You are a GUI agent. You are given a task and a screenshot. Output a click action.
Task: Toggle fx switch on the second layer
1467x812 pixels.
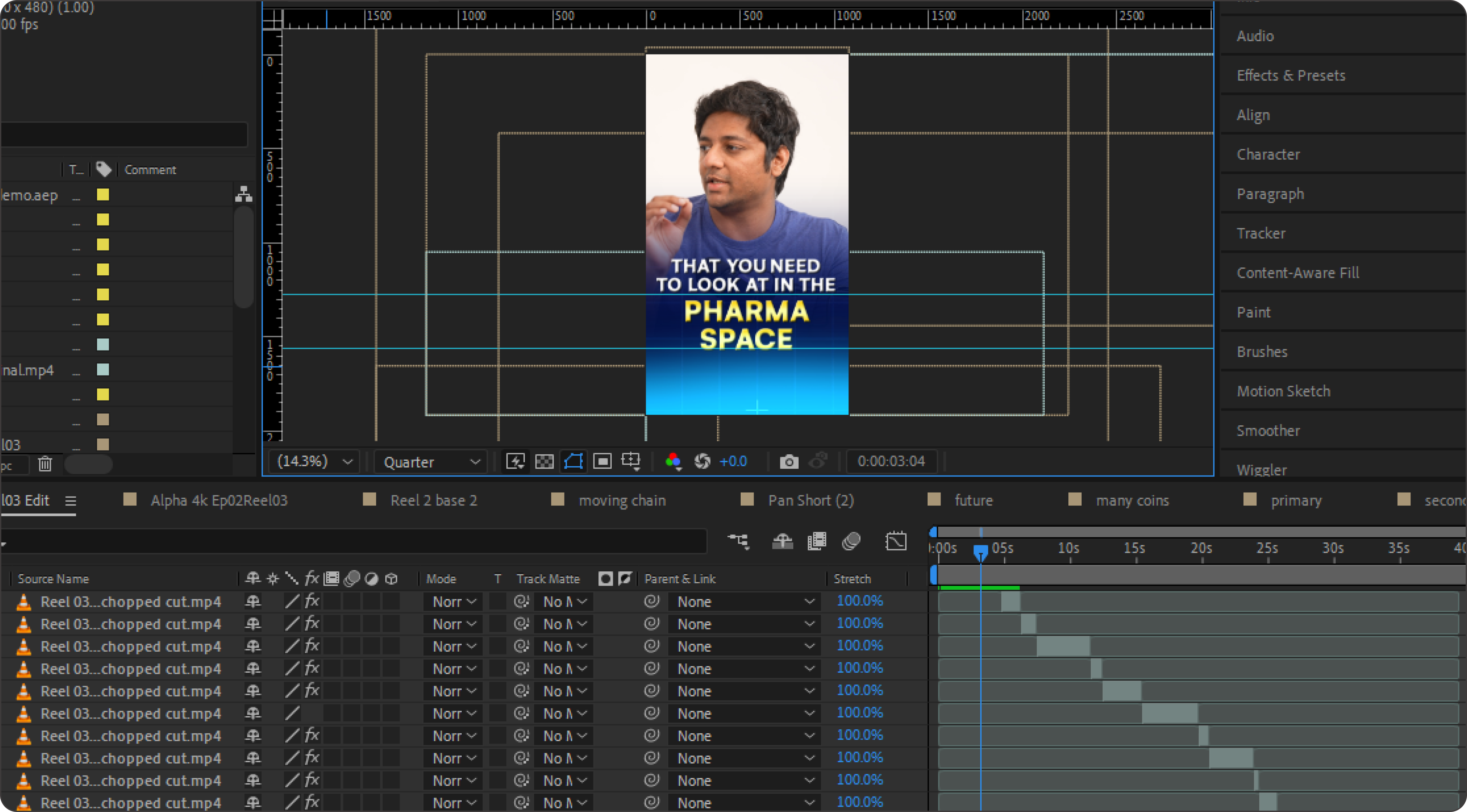point(312,624)
